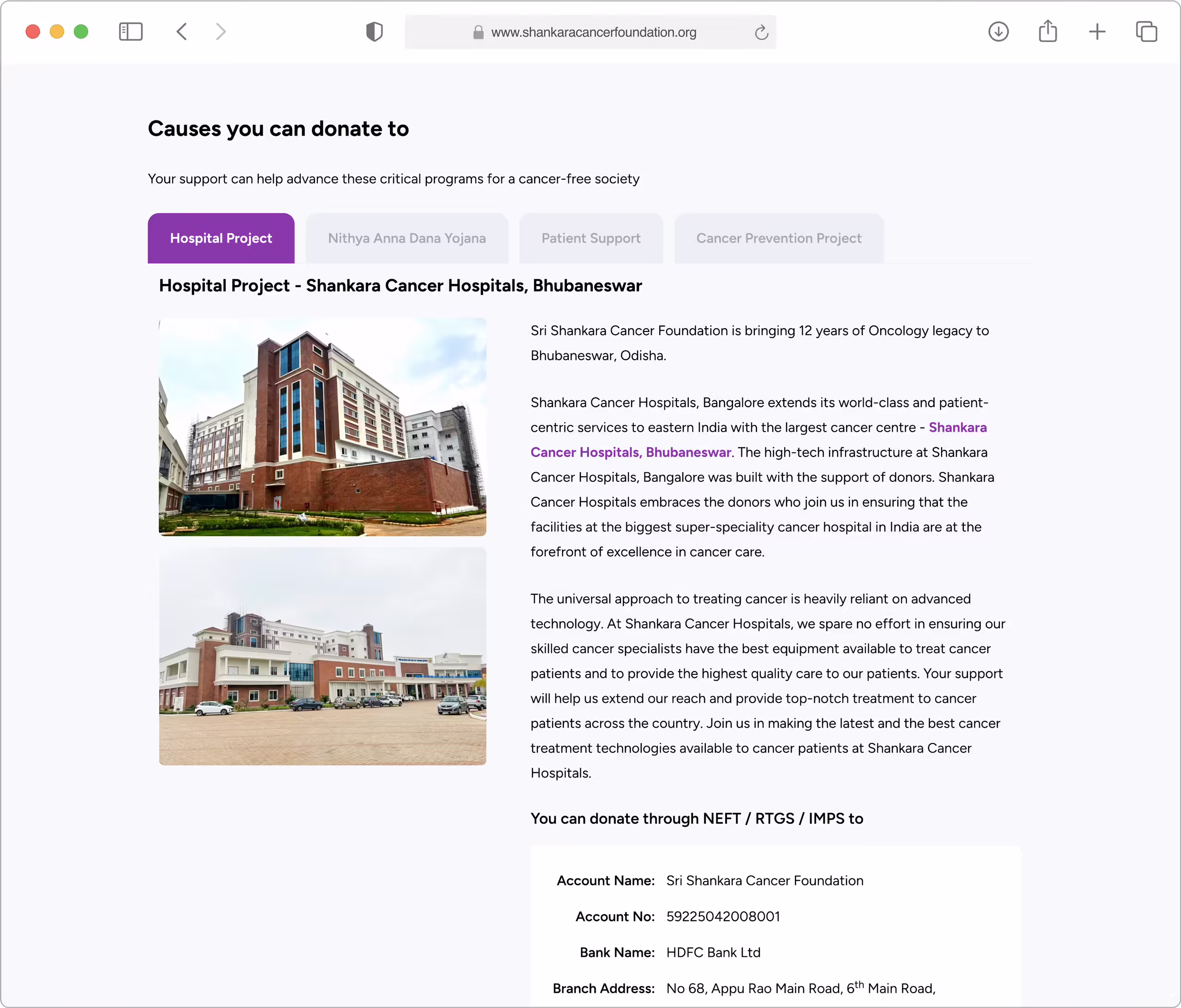Click the branch address No 68, Appu Rao Main Road
The image size is (1181, 1008).
[801, 988]
